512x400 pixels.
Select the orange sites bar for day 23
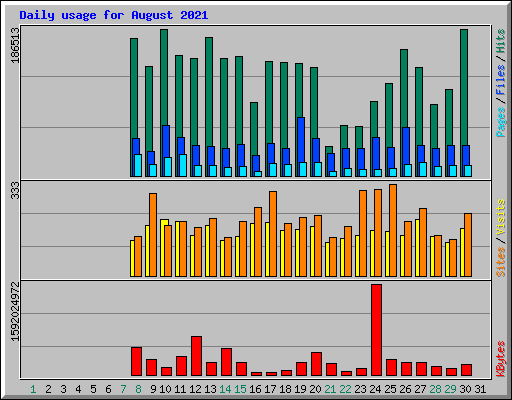363,233
